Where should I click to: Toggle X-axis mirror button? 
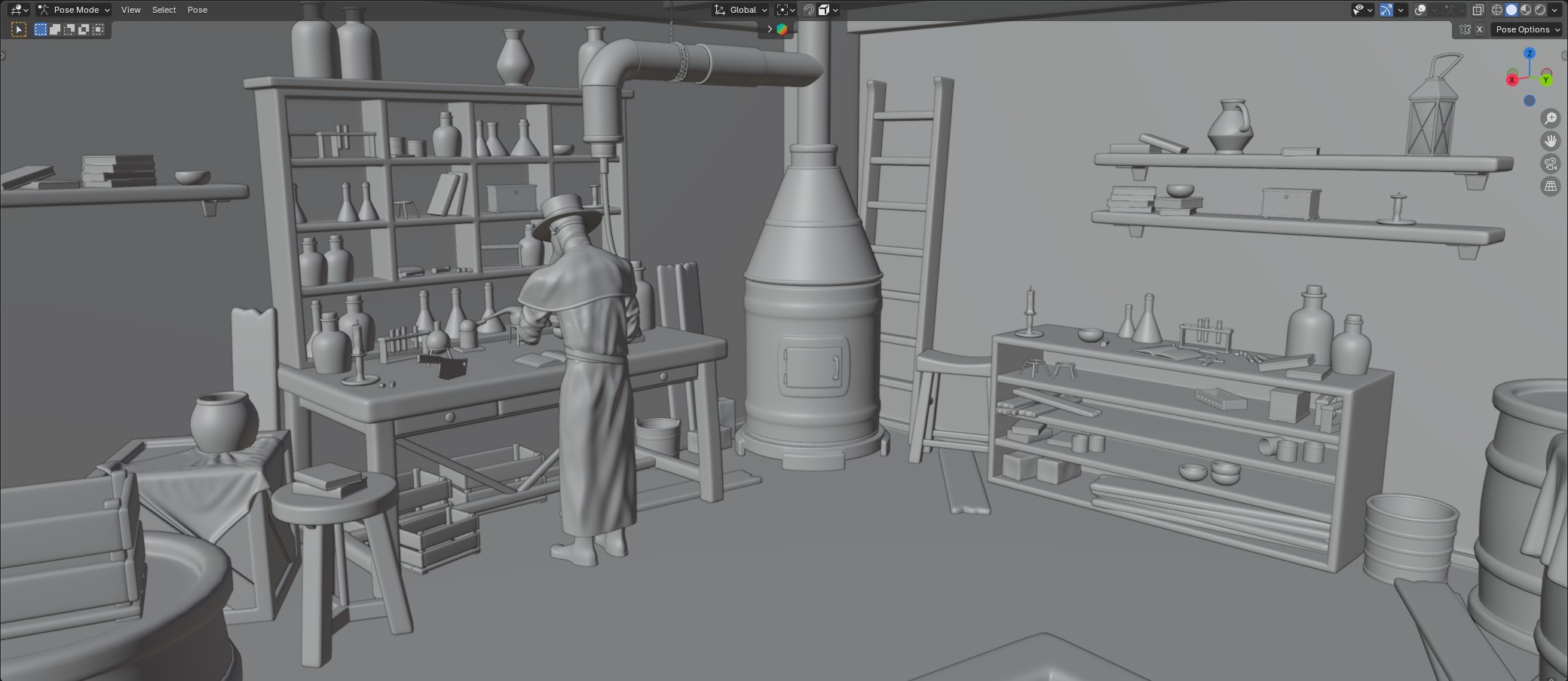(1479, 29)
